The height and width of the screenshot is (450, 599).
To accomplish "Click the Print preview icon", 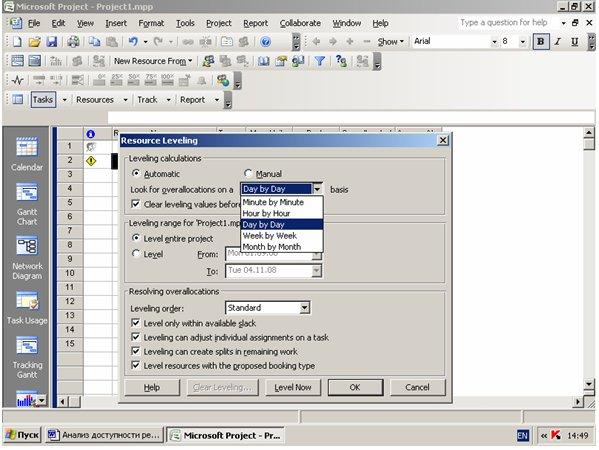I will (73, 42).
